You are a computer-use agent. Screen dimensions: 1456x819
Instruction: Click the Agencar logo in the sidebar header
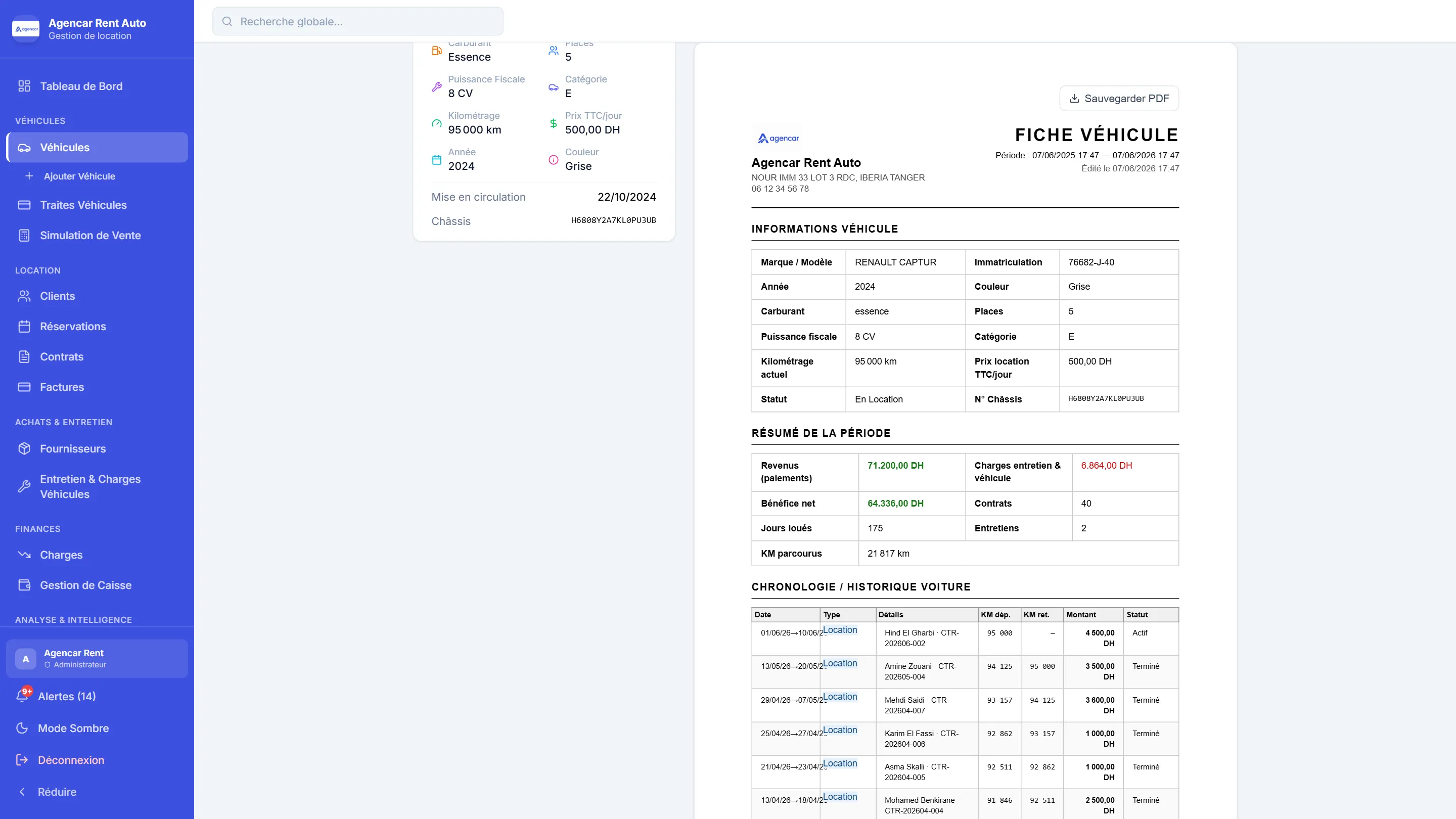(x=26, y=29)
